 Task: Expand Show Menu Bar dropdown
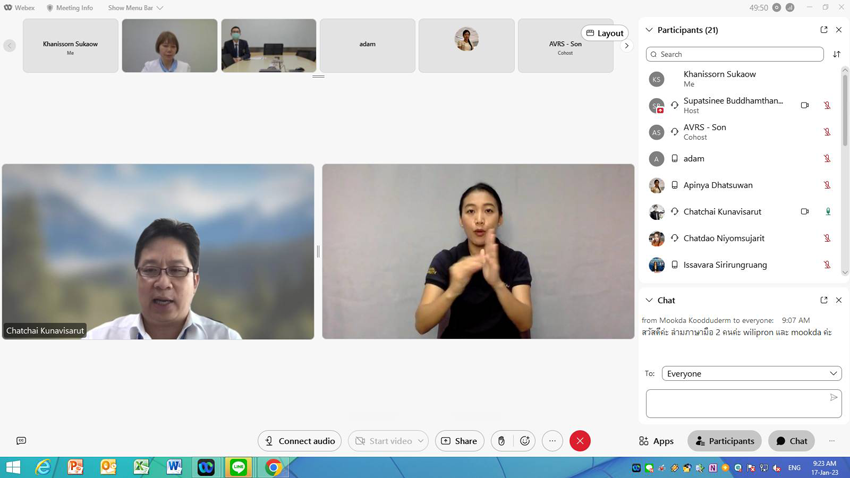click(x=136, y=8)
